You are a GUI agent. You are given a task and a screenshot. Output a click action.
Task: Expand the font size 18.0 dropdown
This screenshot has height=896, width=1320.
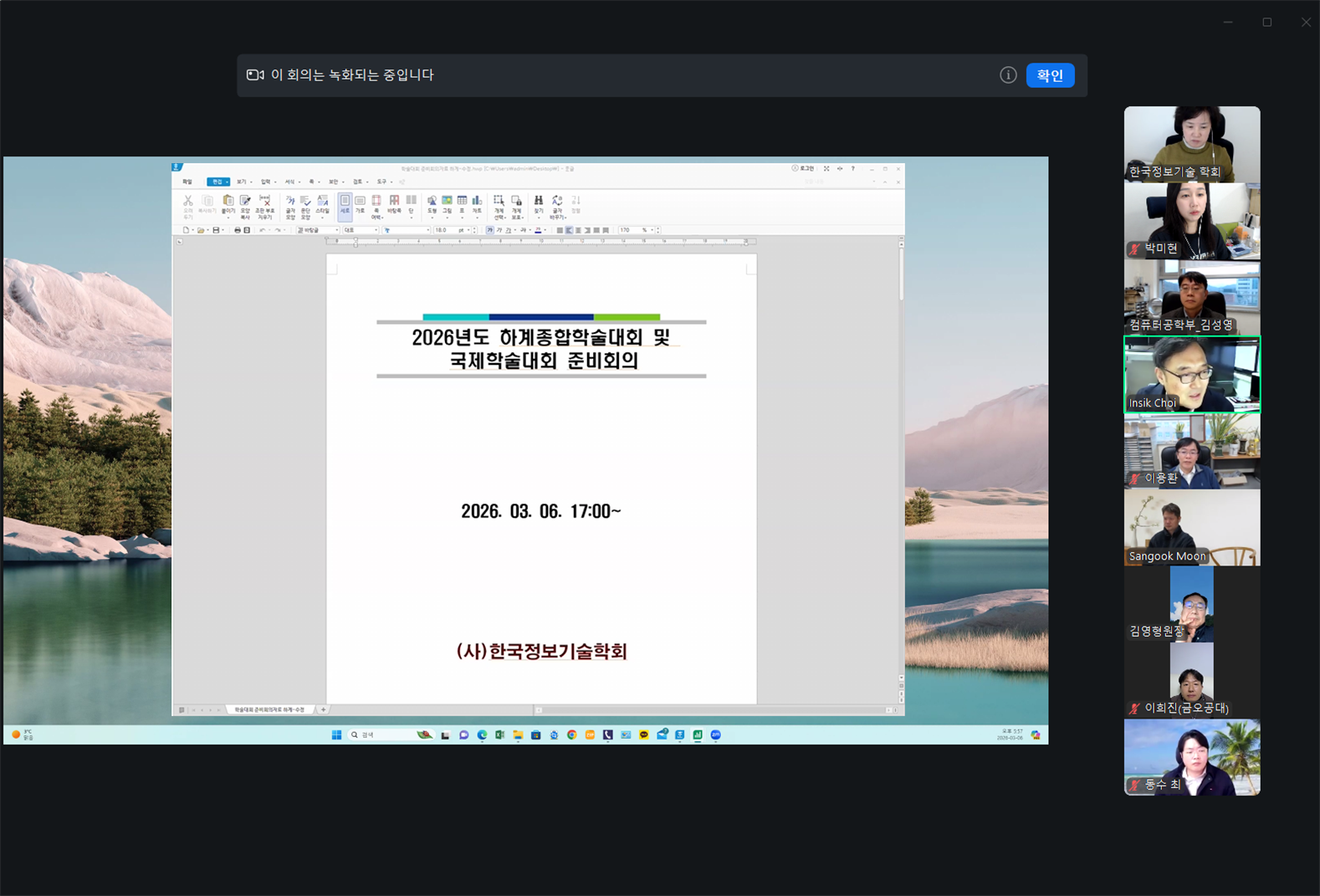tap(468, 230)
